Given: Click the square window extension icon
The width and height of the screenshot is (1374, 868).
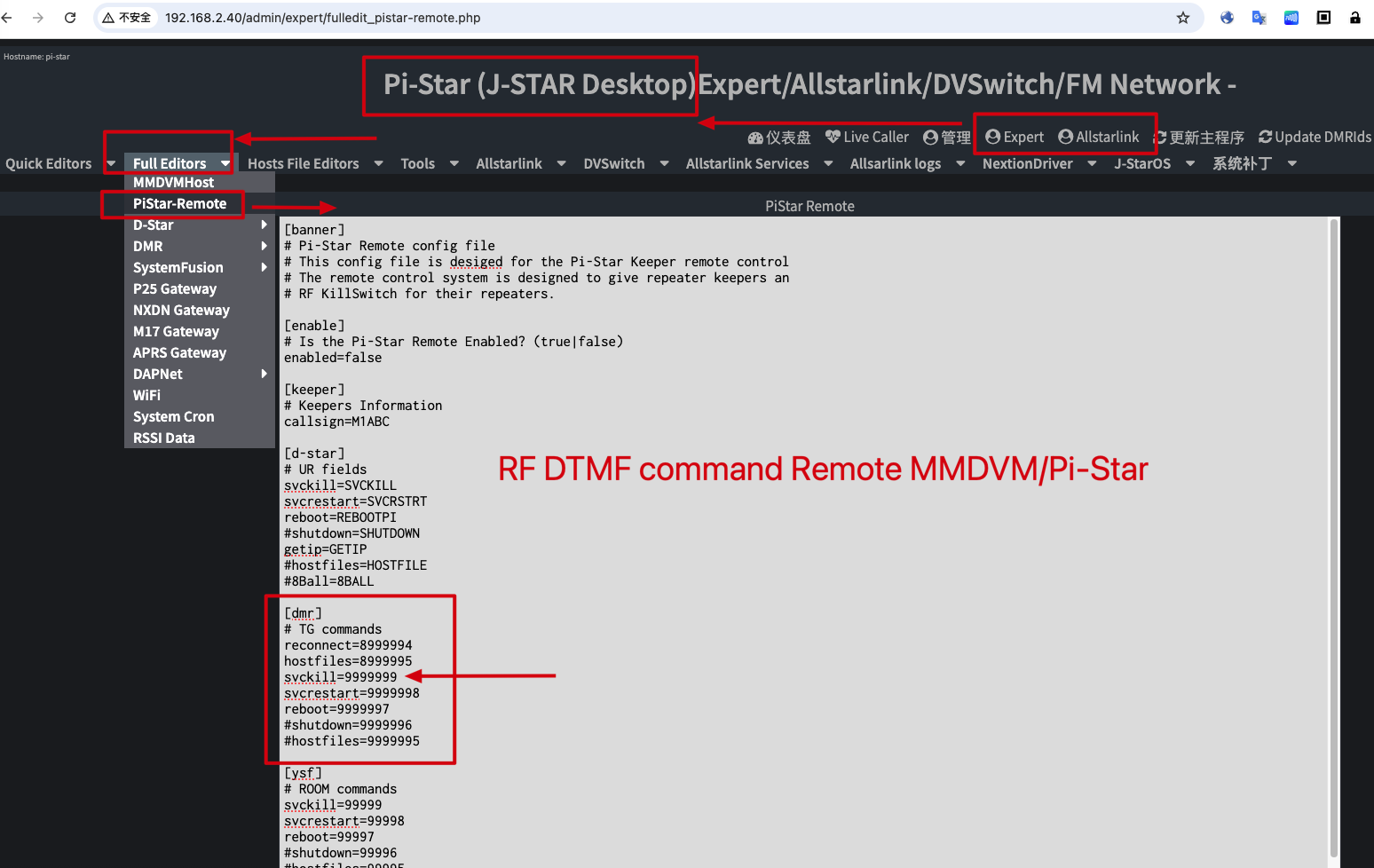Looking at the screenshot, I should click(1323, 18).
